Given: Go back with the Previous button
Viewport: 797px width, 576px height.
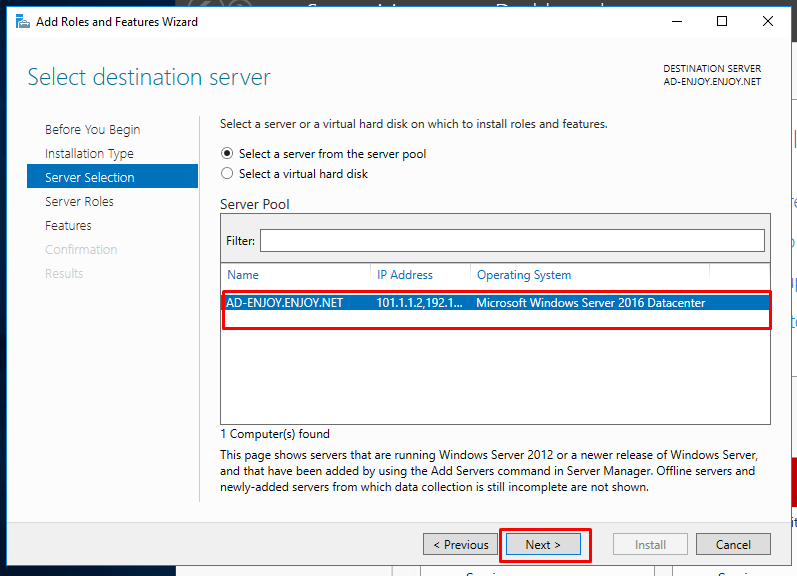Looking at the screenshot, I should (x=461, y=544).
